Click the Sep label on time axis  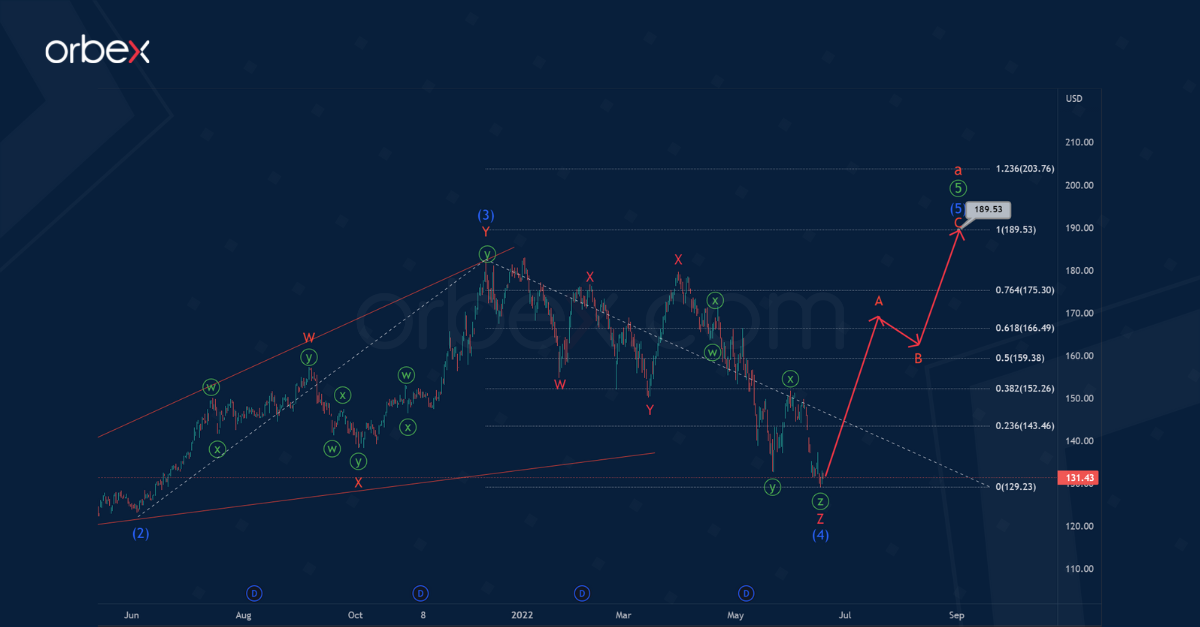tap(956, 615)
